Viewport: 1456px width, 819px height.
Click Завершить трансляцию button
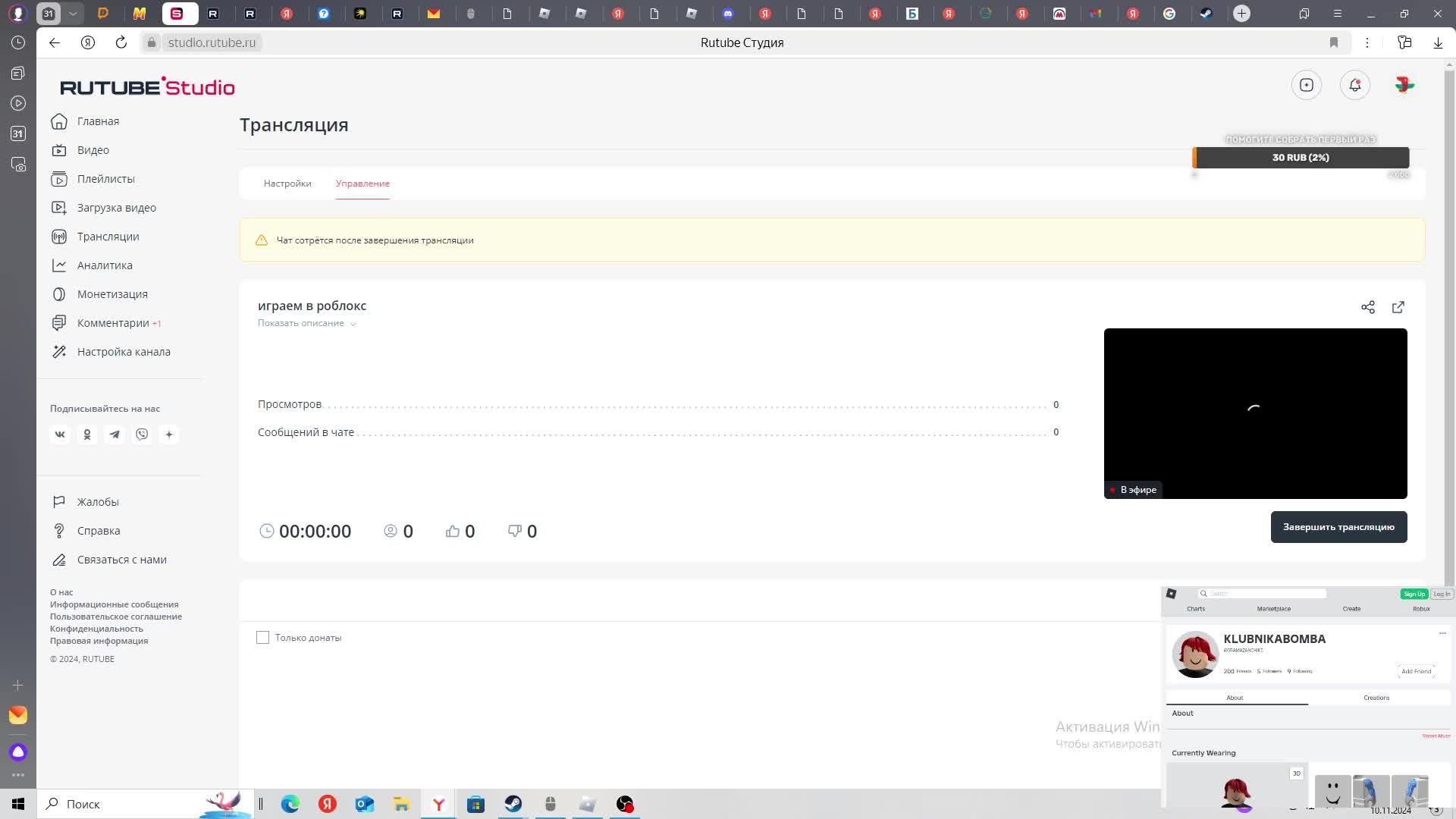(x=1338, y=527)
